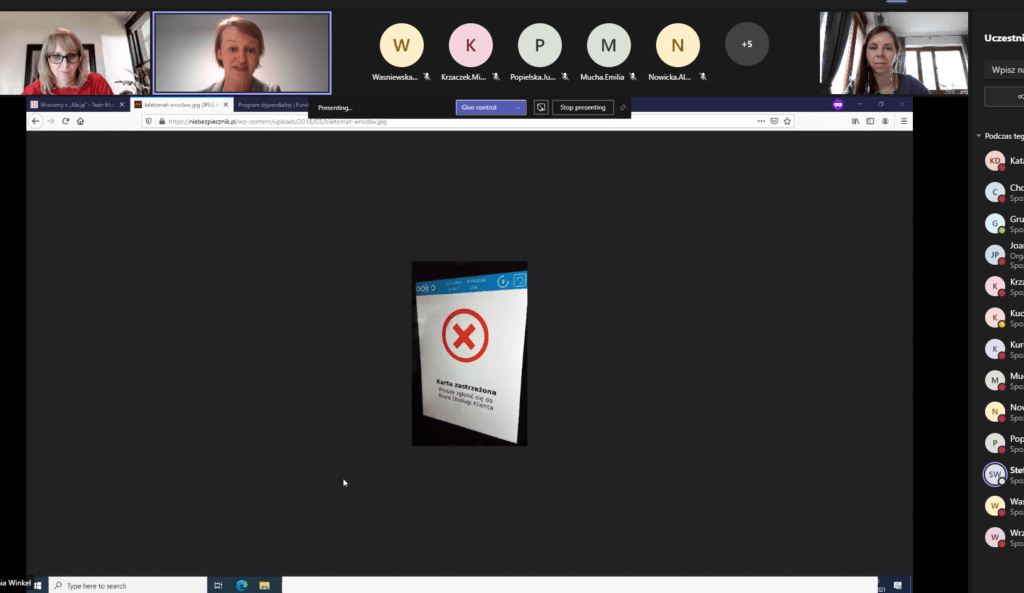Open the Firefox home page
This screenshot has height=593, width=1024.
[x=80, y=121]
